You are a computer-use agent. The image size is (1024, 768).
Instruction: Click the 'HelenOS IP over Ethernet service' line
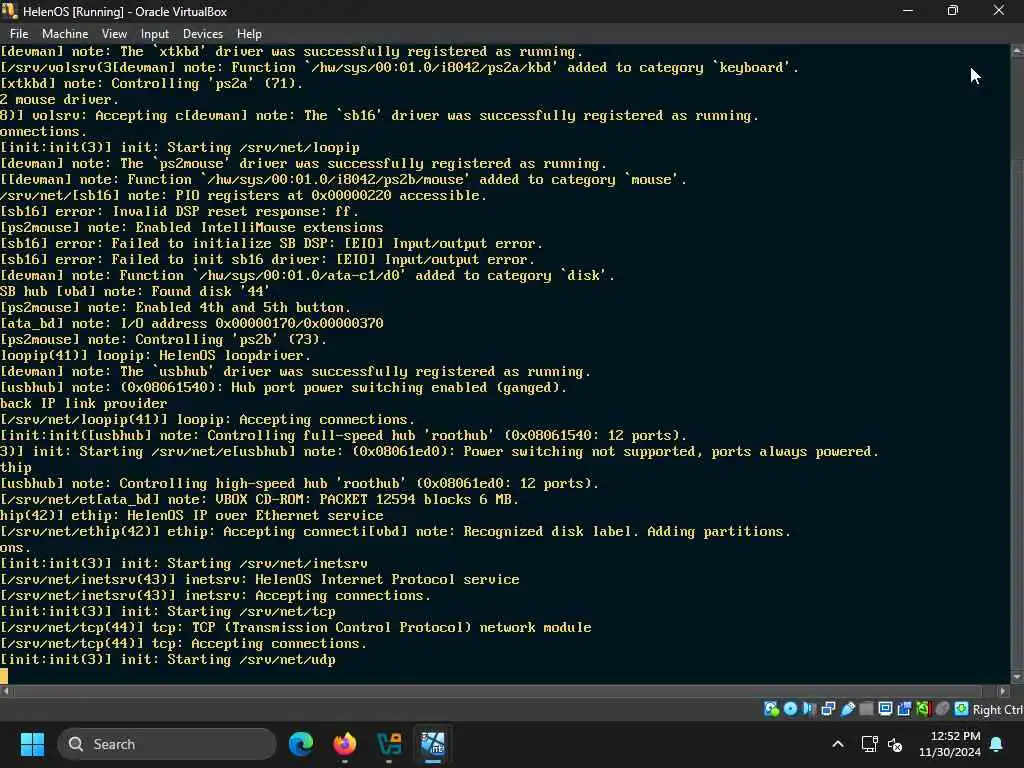[192, 515]
